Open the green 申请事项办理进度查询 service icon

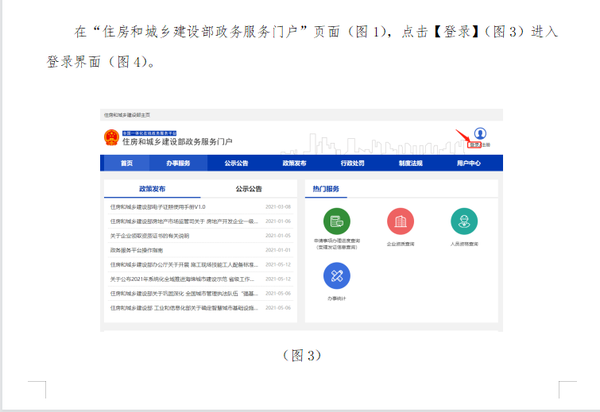pos(337,221)
